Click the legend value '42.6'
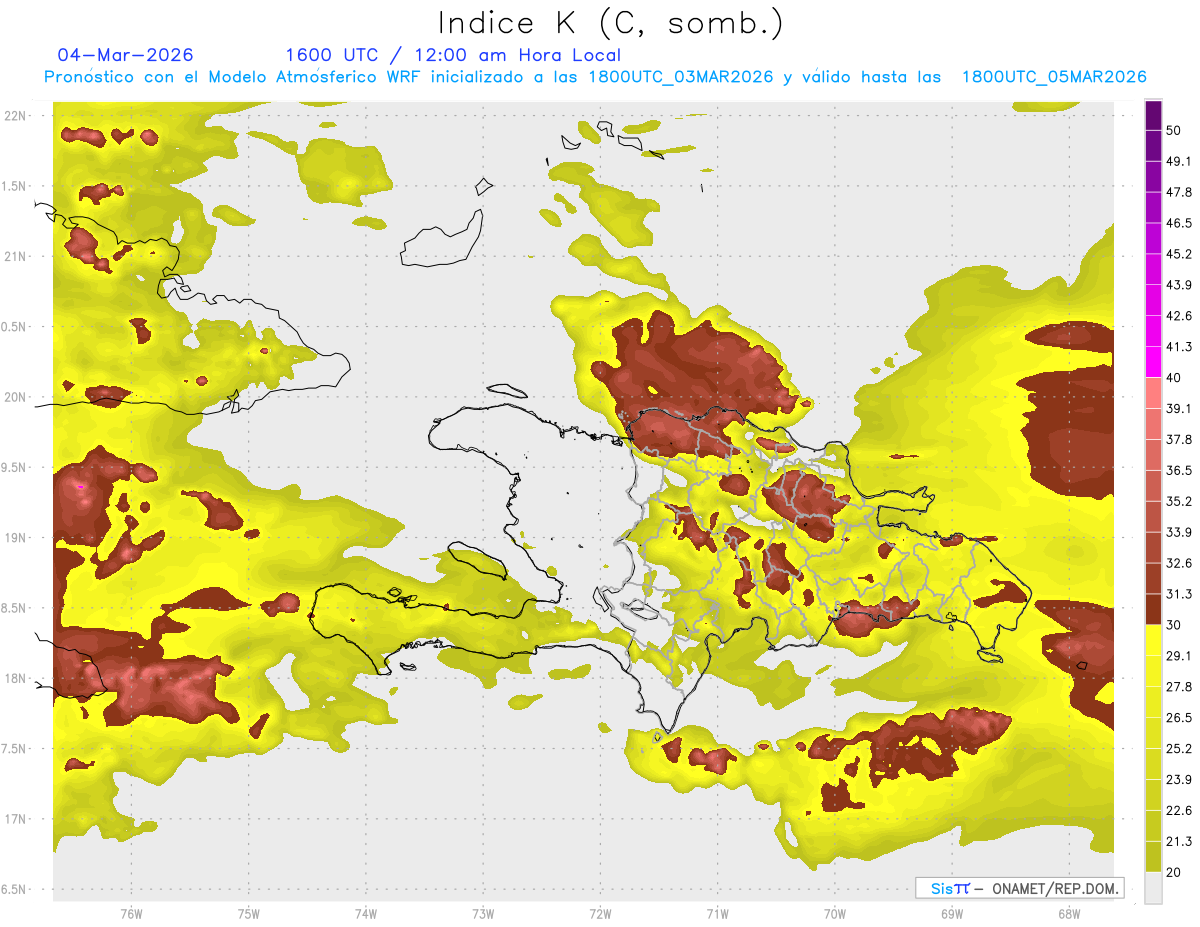Image resolution: width=1200 pixels, height=927 pixels. (1179, 316)
